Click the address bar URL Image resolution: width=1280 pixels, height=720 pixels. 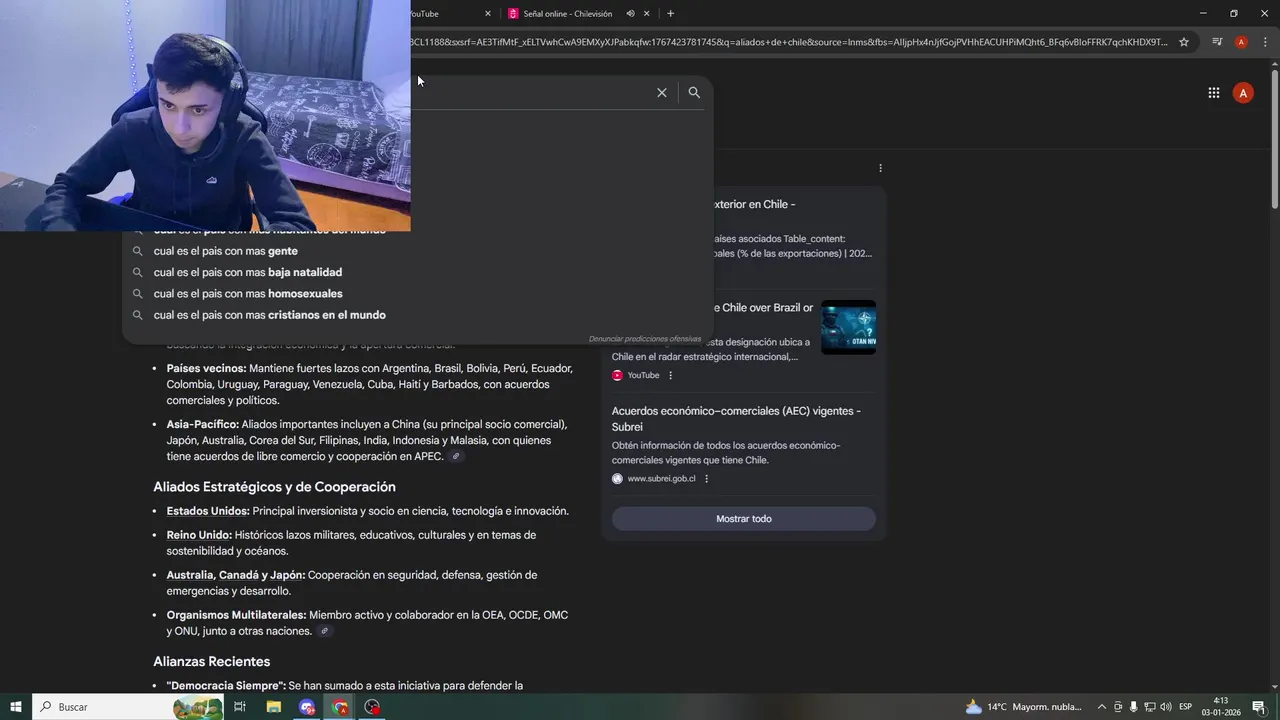[x=788, y=42]
